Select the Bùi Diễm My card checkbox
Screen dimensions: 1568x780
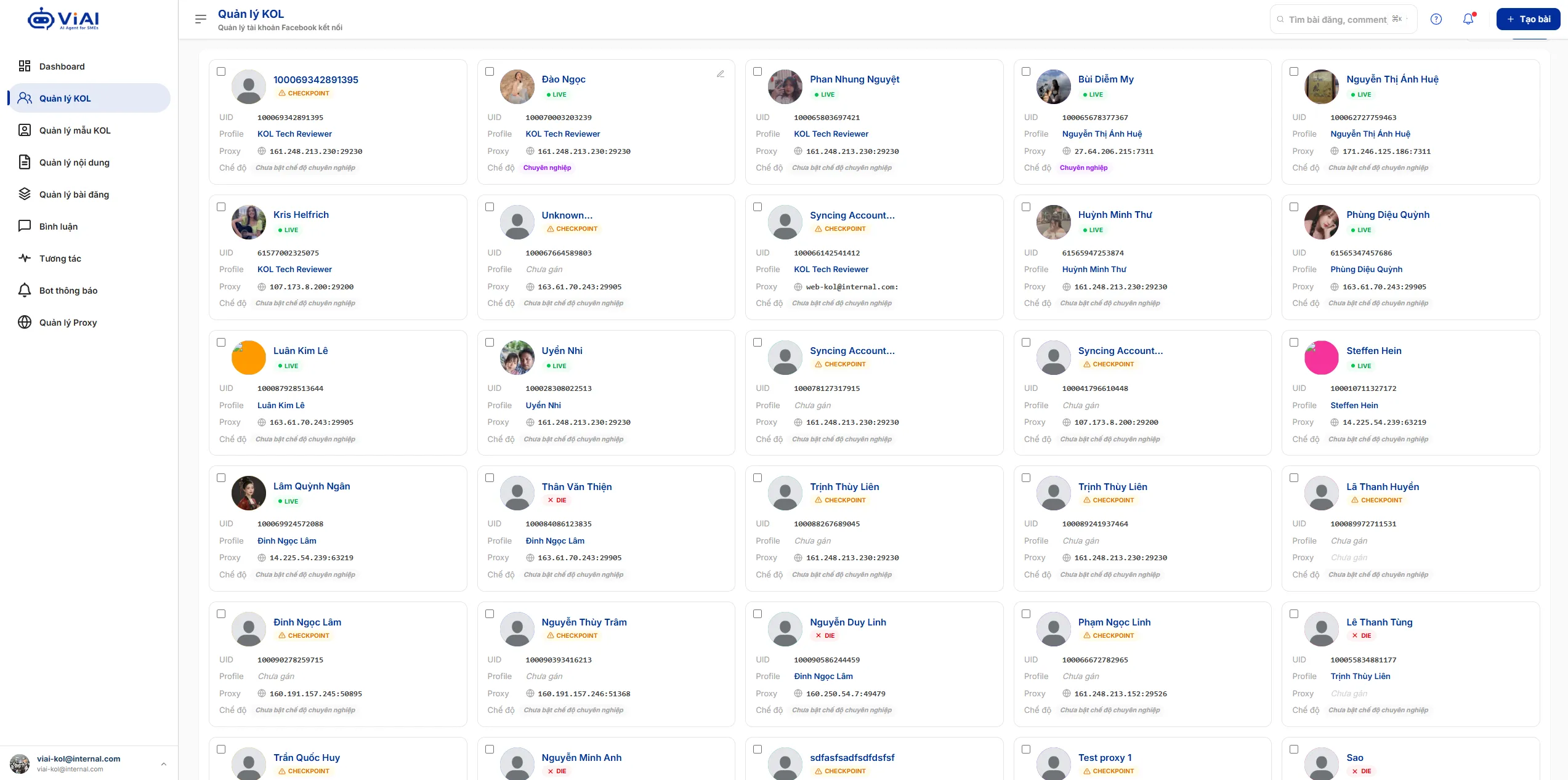click(1026, 71)
